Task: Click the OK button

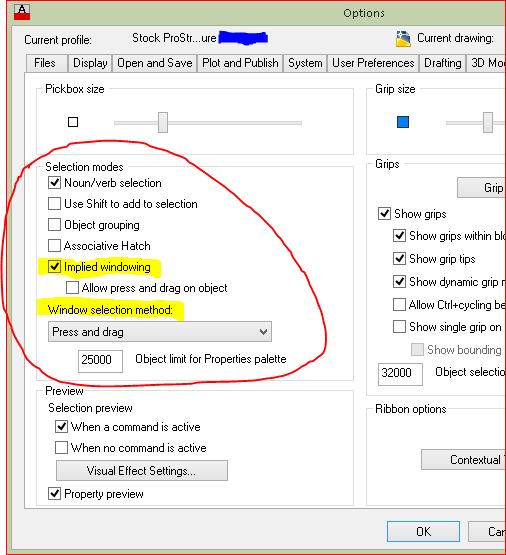Action: [x=423, y=532]
